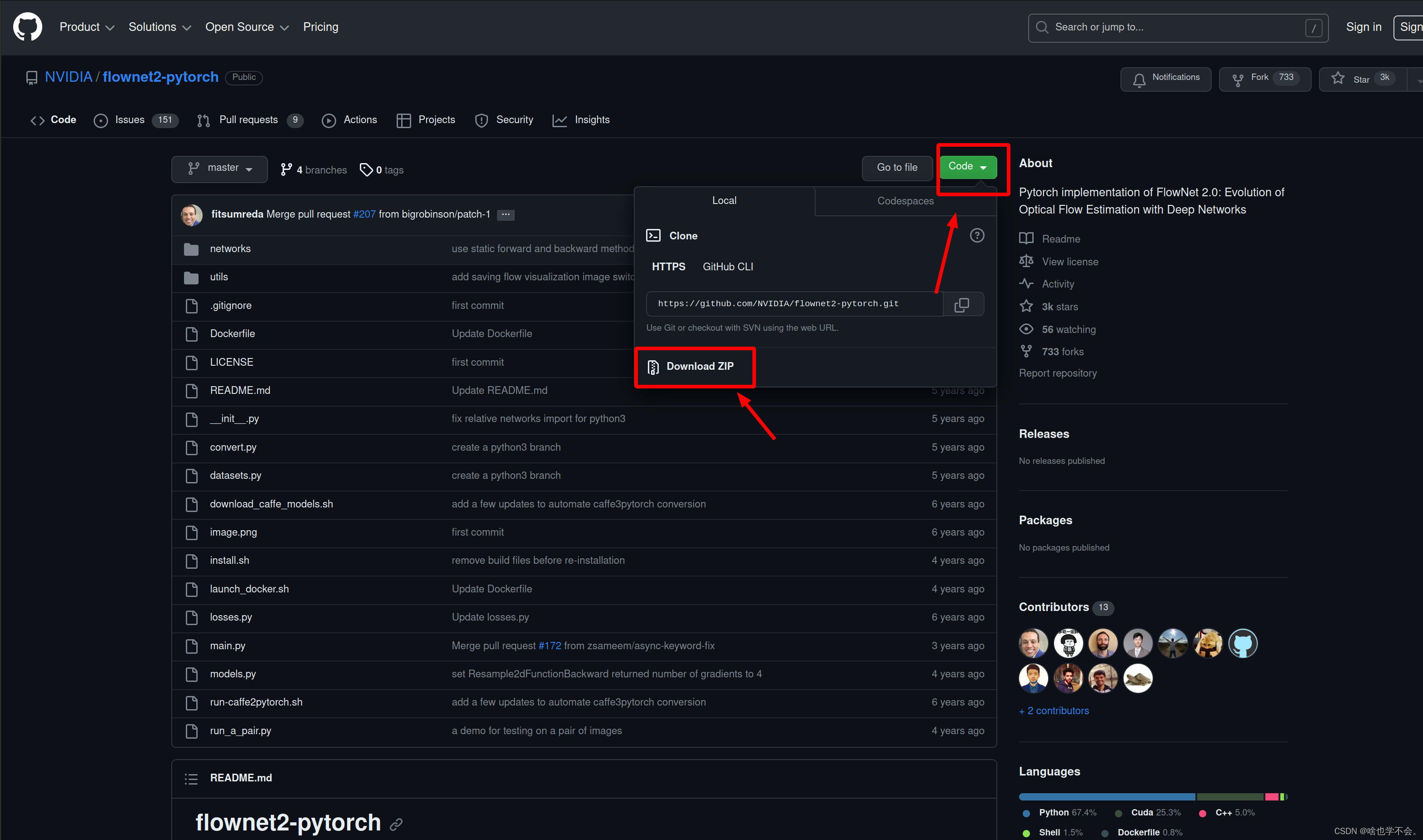Screen dimensions: 1423x840
Task: Click the Sign in link
Action: tap(1363, 27)
